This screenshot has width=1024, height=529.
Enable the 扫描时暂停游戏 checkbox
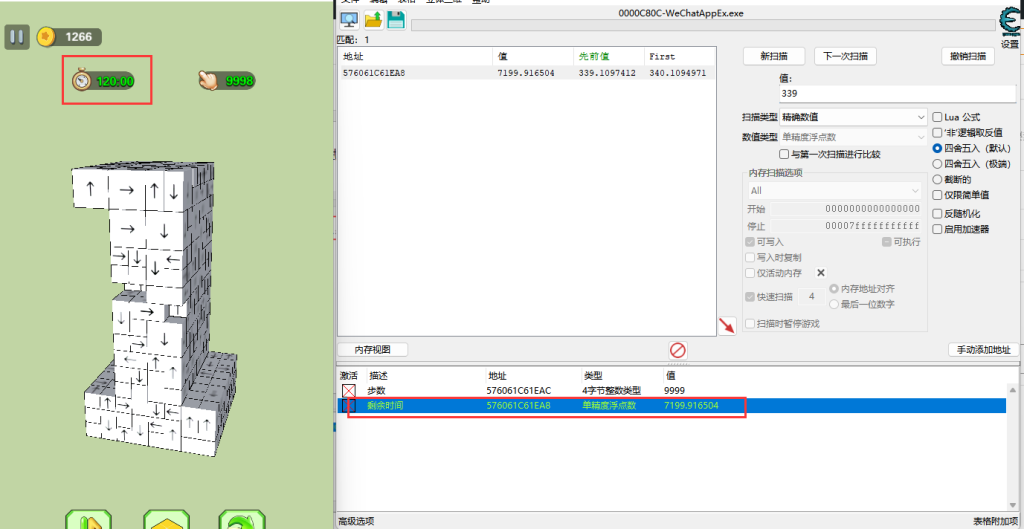click(x=750, y=324)
